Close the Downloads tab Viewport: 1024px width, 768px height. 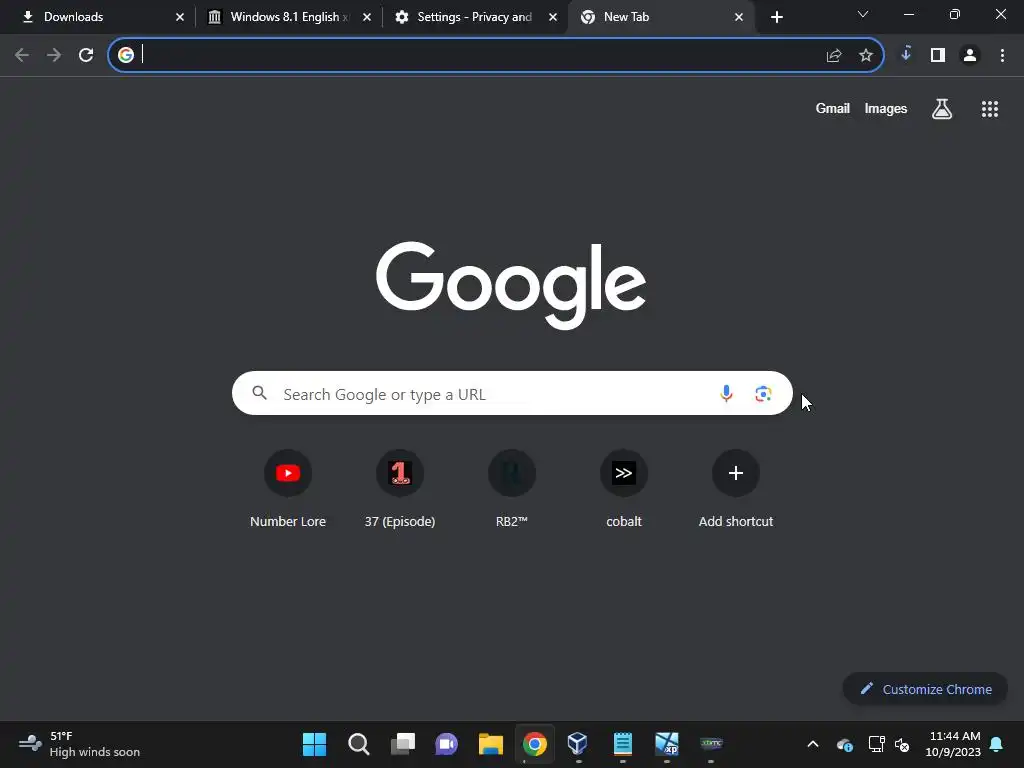click(180, 17)
